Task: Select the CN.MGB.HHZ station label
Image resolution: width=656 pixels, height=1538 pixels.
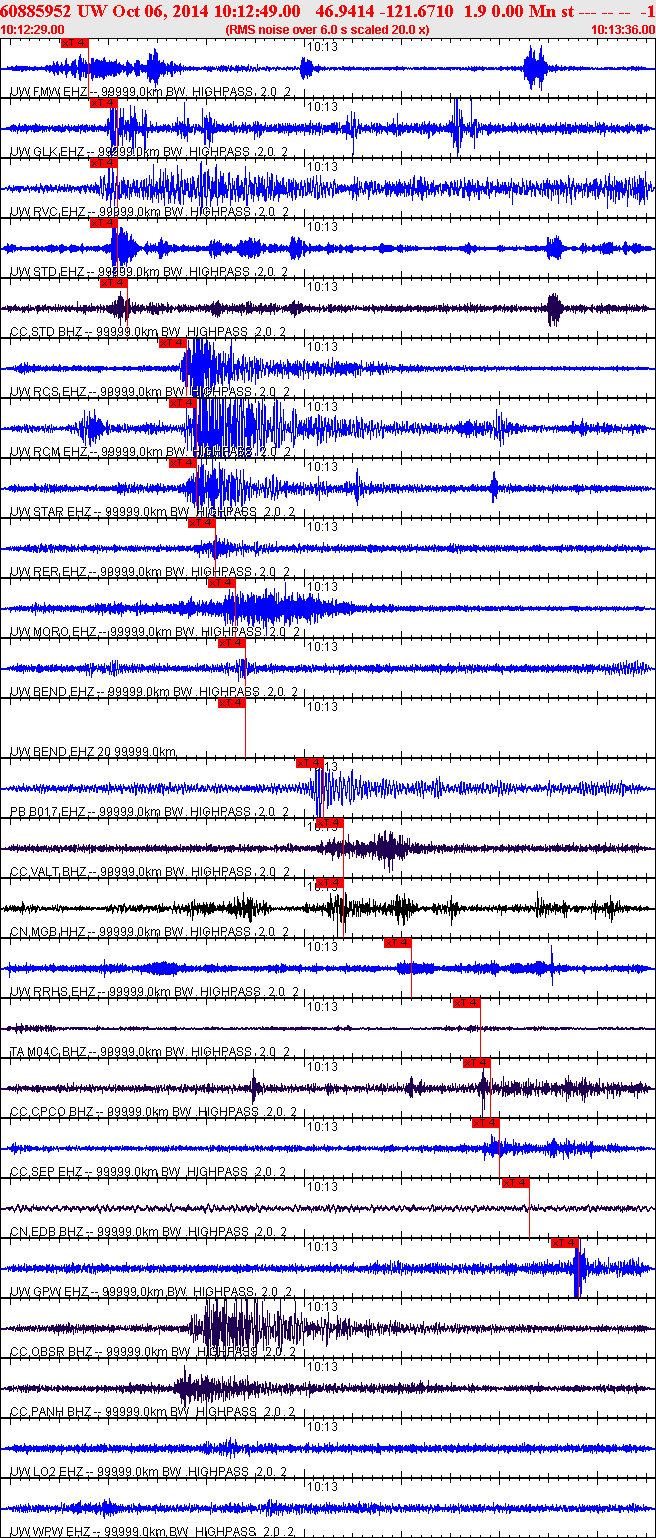Action: click(150, 932)
